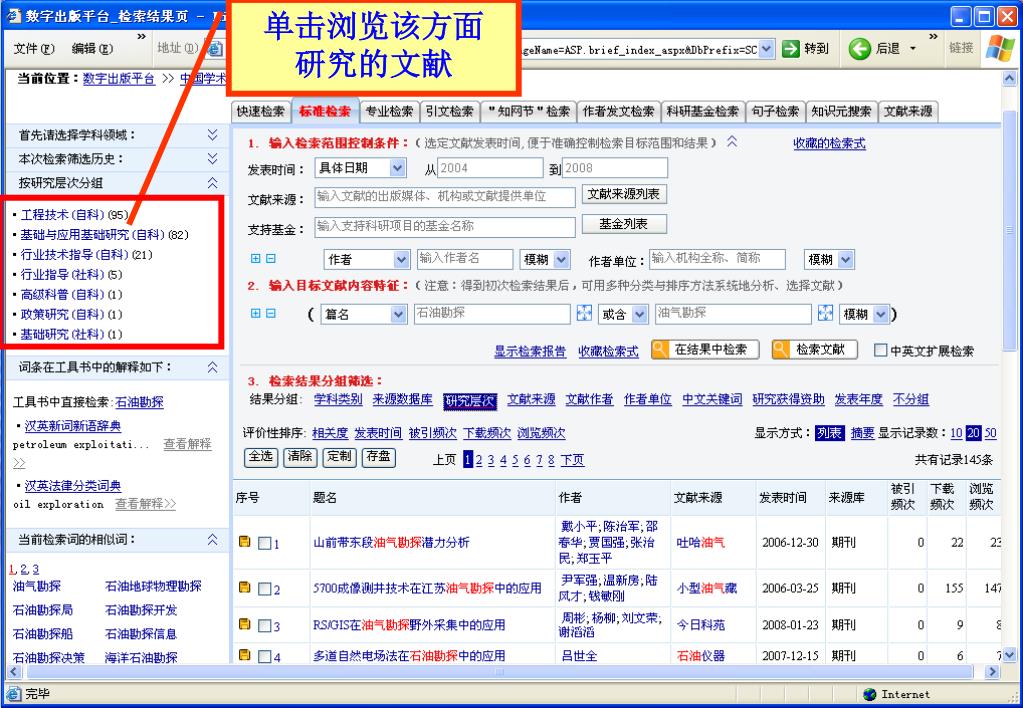The height and width of the screenshot is (708, 1023).
Task: Enable the 中英文扩展检索 checkbox
Action: (x=880, y=350)
